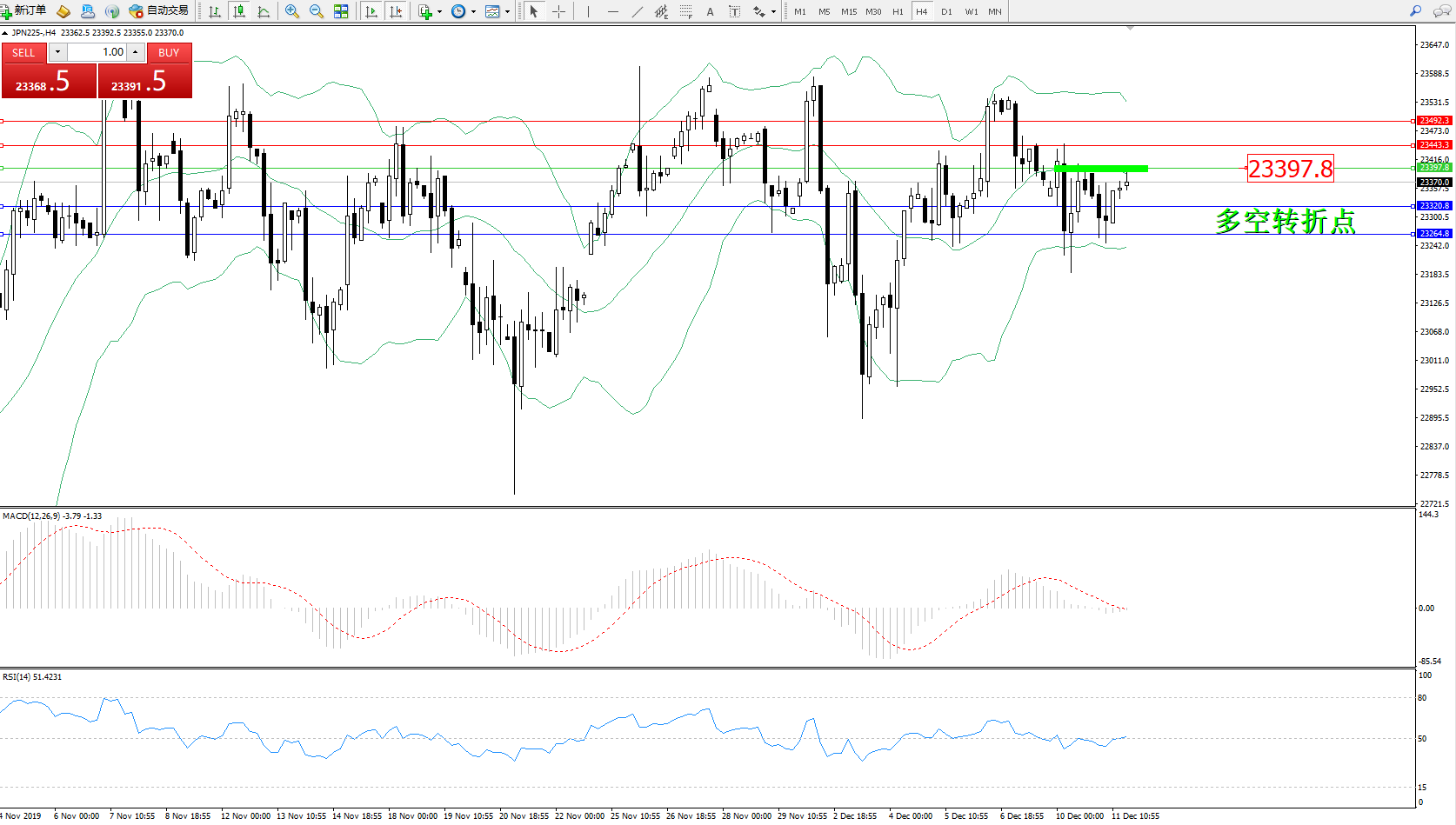
Task: Open the periodicity clock dropdown arrow
Action: [473, 12]
